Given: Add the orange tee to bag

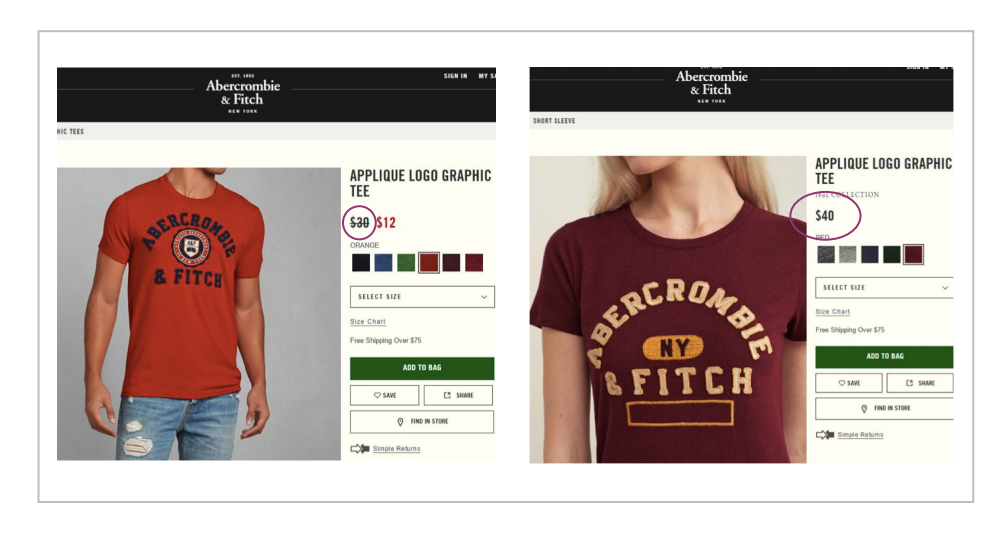Looking at the screenshot, I should point(422,368).
